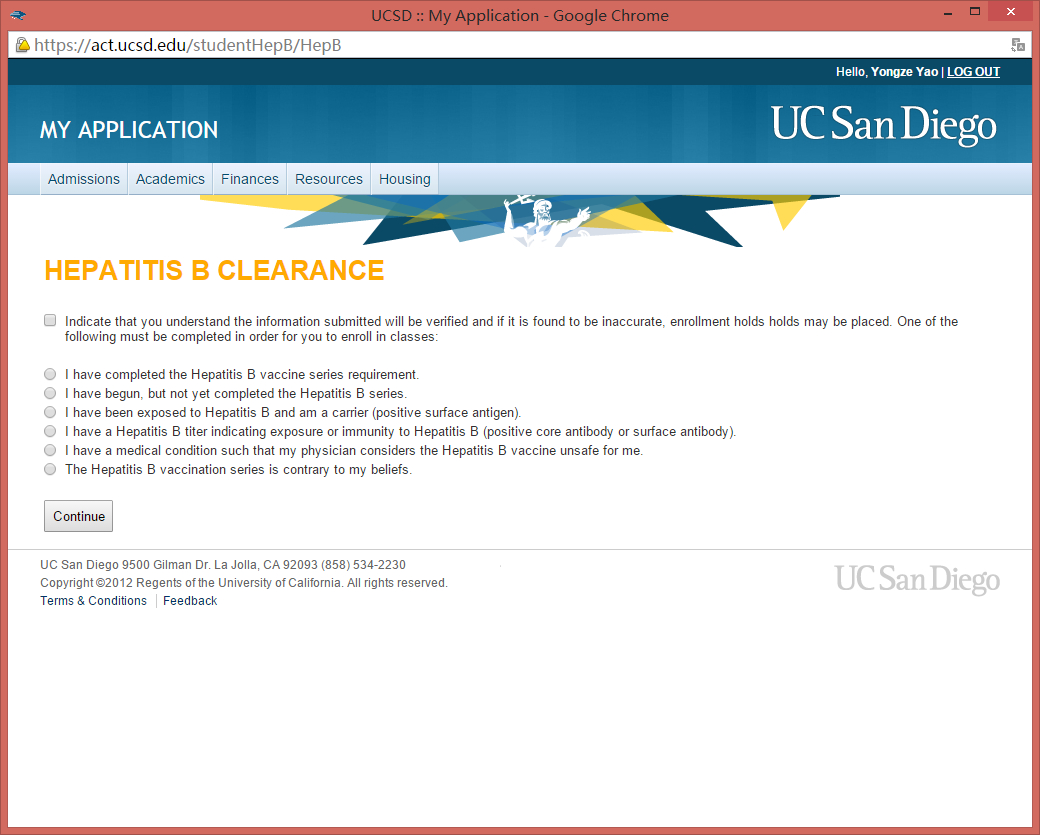Select 'Hepatitis B titer indicating exposure' option
Image resolution: width=1040 pixels, height=835 pixels.
click(x=50, y=431)
